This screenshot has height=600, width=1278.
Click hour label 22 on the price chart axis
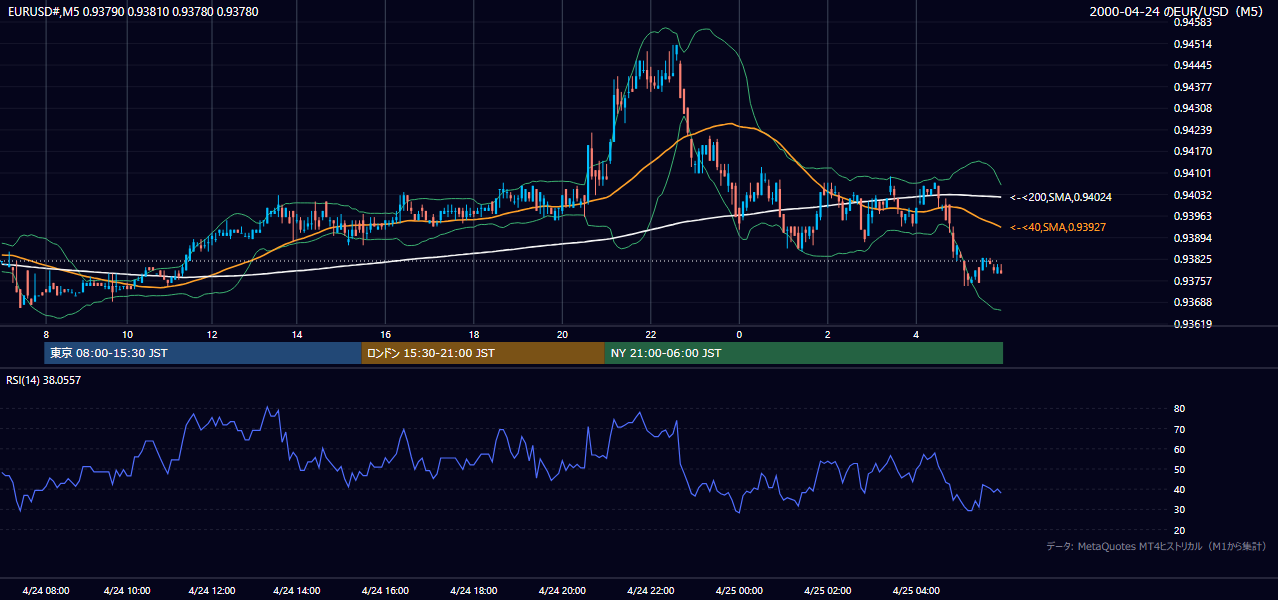pyautogui.click(x=651, y=334)
